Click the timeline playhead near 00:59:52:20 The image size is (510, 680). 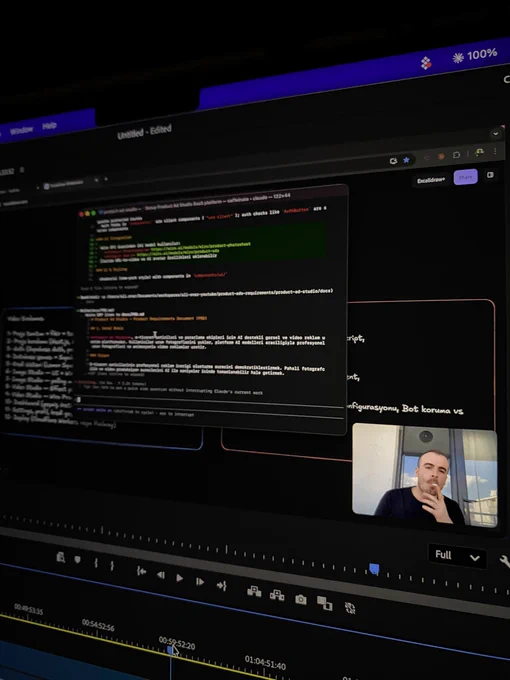pyautogui.click(x=171, y=649)
